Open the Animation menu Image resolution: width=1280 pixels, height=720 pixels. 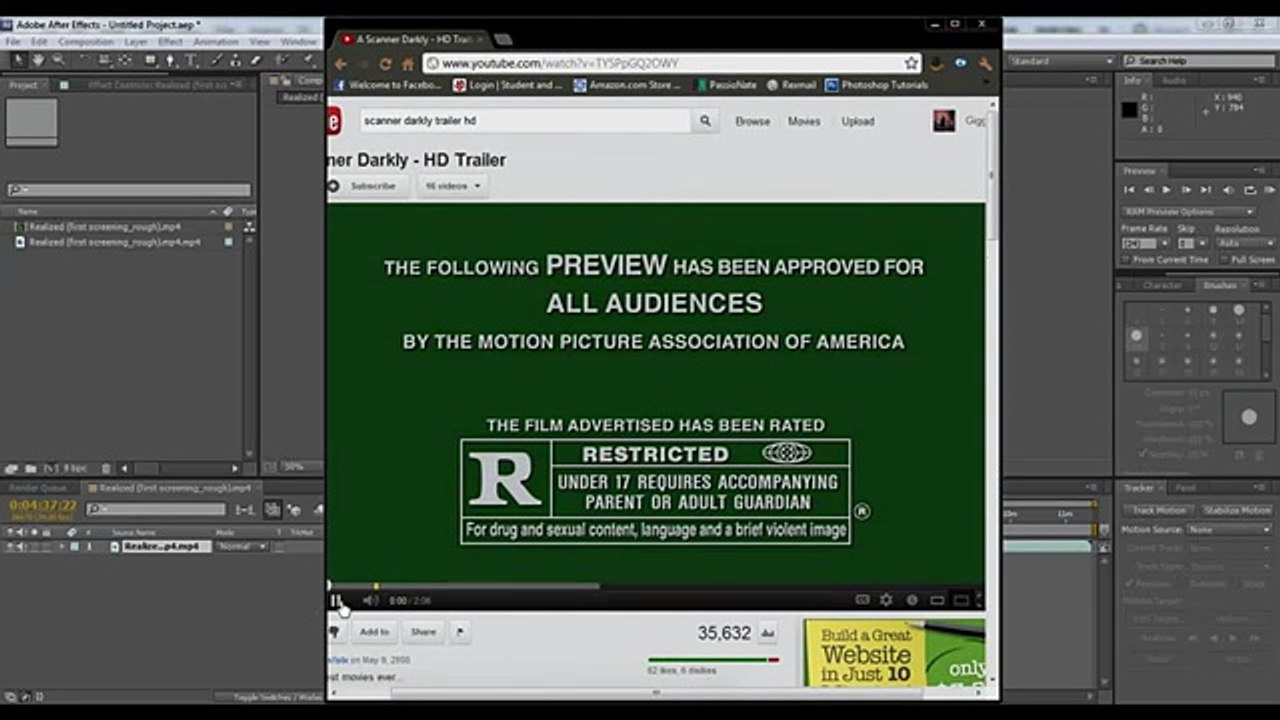point(216,42)
